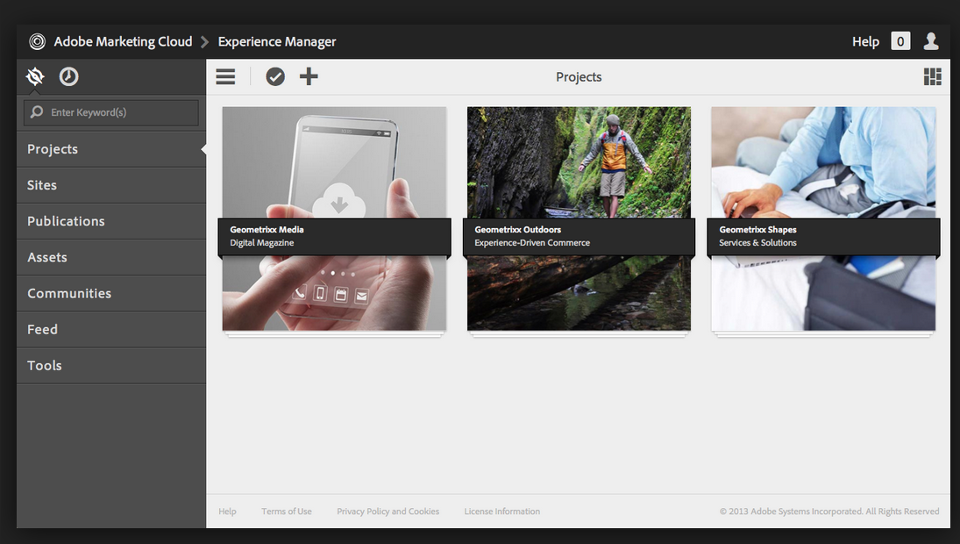
Task: Open License Information footer link
Action: pos(502,512)
